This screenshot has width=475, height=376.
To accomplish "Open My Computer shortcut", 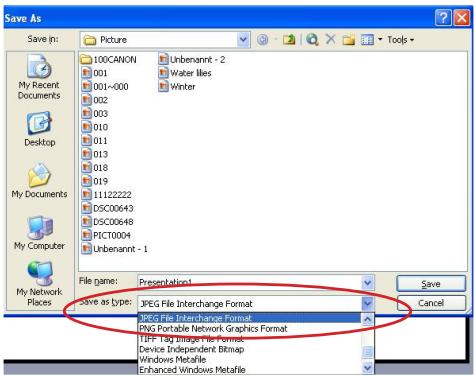I will click(39, 232).
